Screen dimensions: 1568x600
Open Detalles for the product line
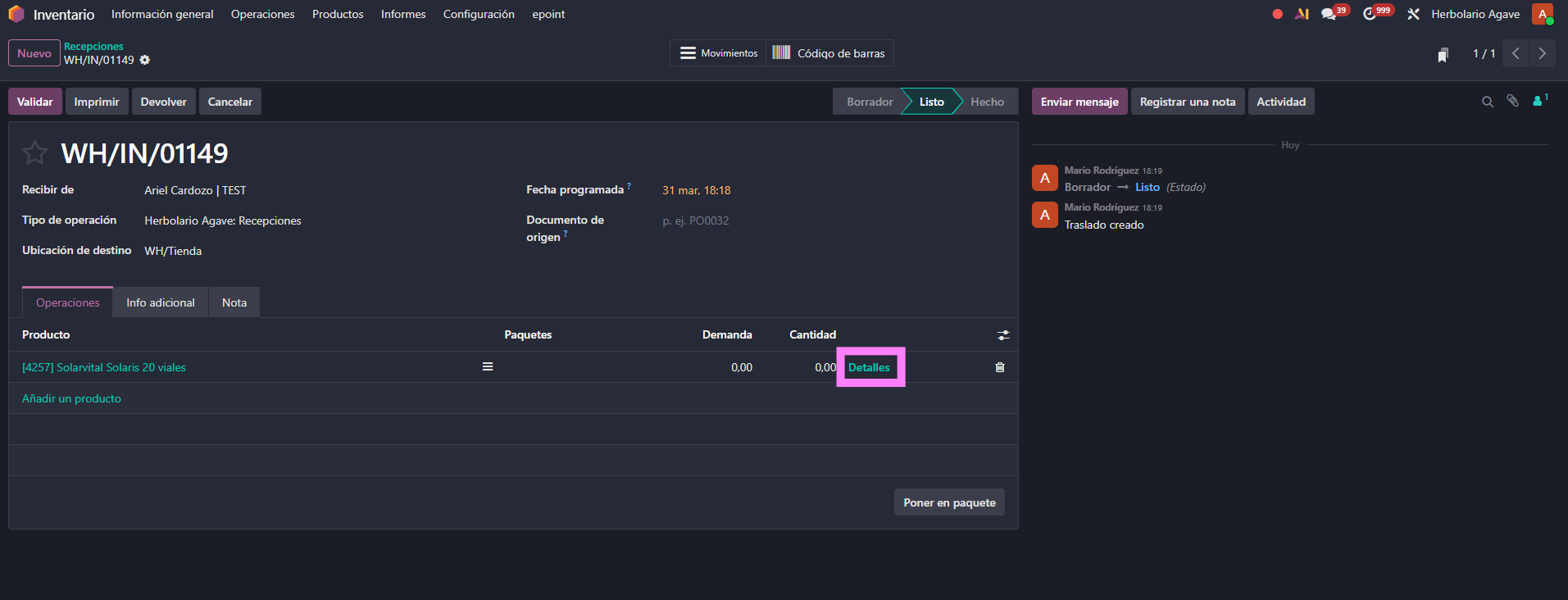(869, 367)
